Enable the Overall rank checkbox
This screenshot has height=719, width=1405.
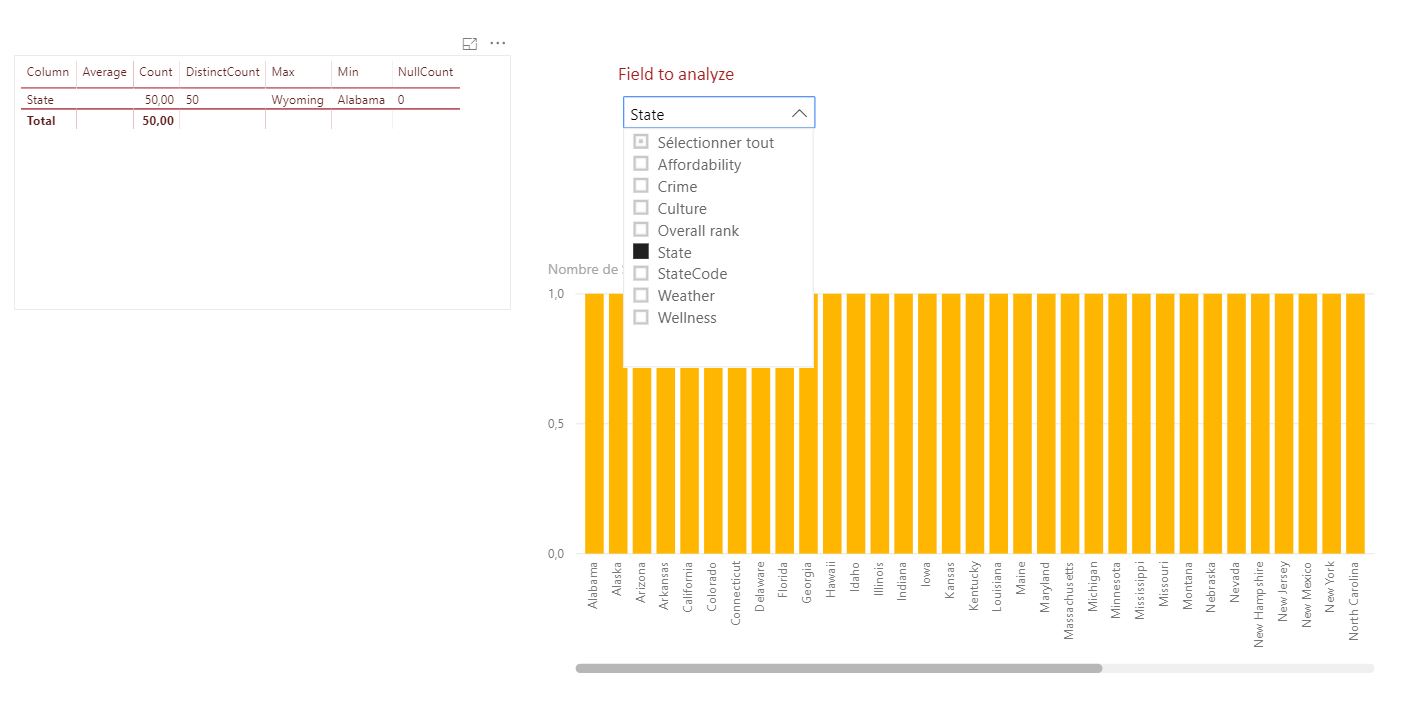[641, 230]
